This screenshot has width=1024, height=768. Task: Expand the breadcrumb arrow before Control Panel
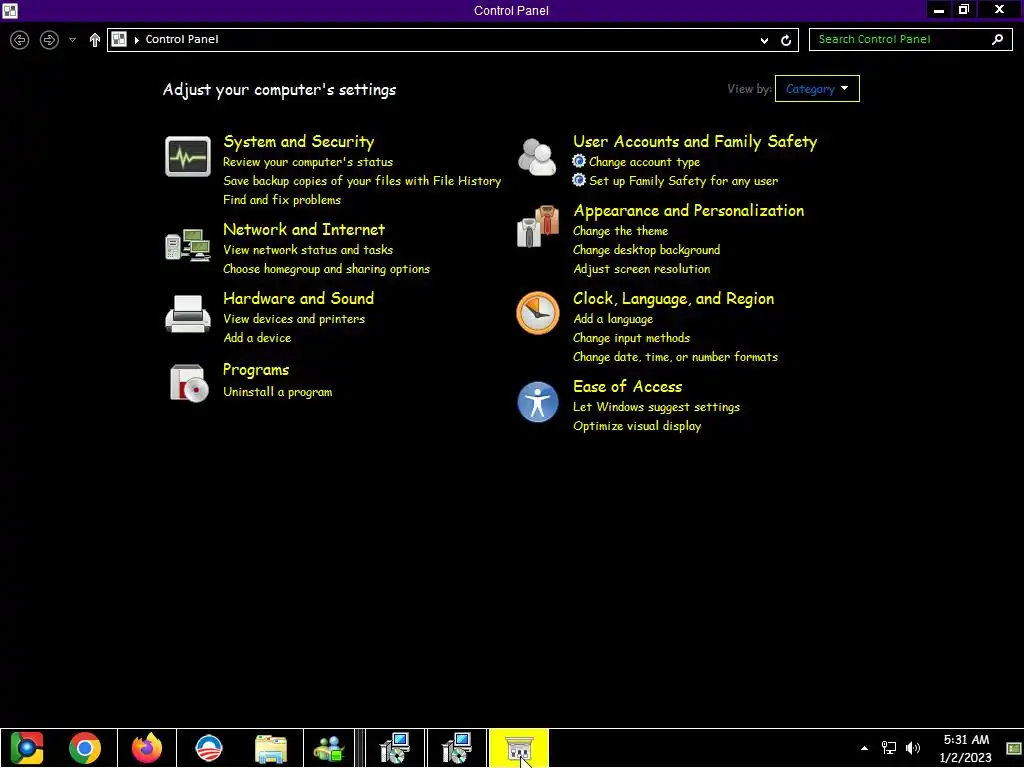click(136, 40)
